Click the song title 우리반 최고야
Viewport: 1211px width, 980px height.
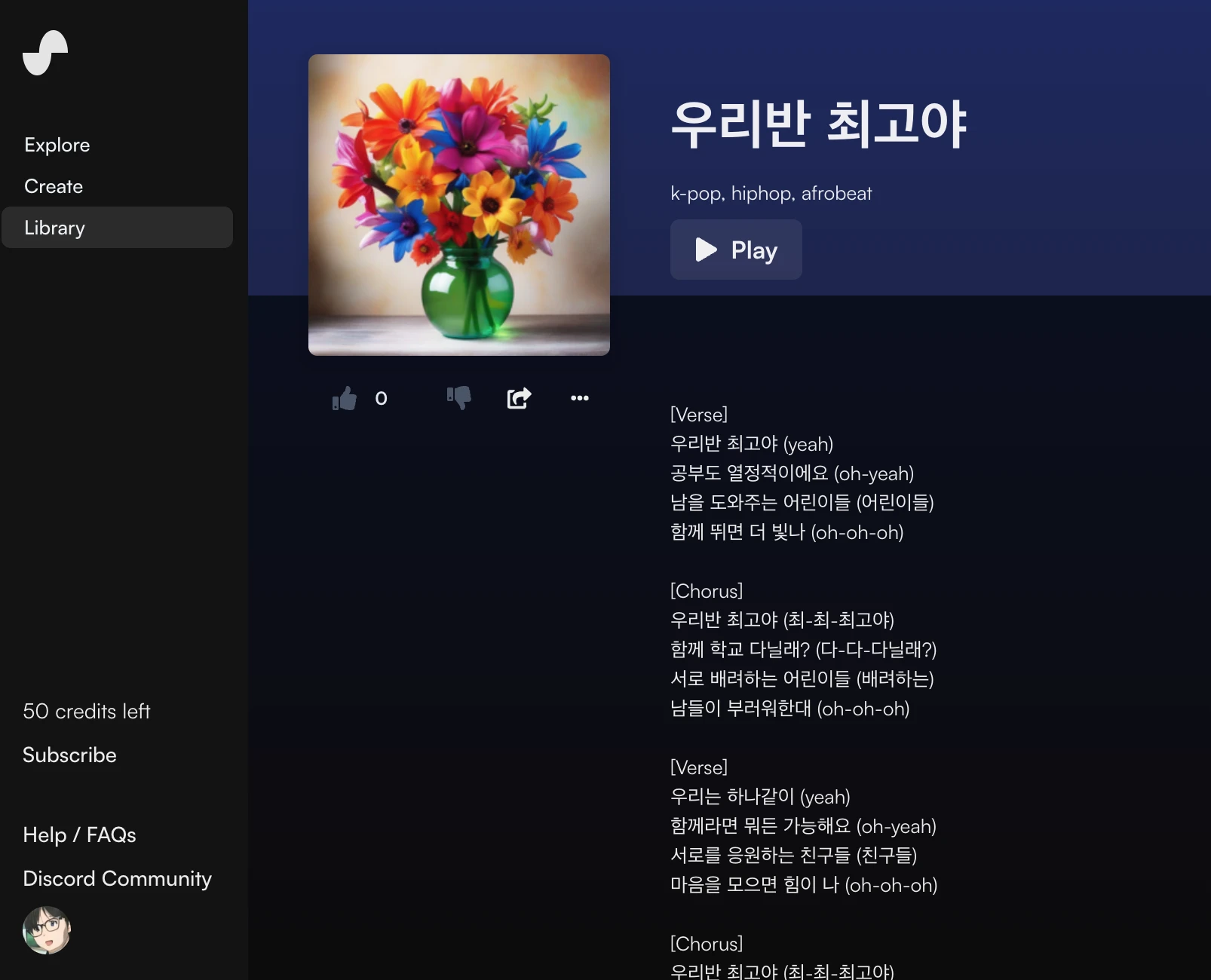pos(819,124)
